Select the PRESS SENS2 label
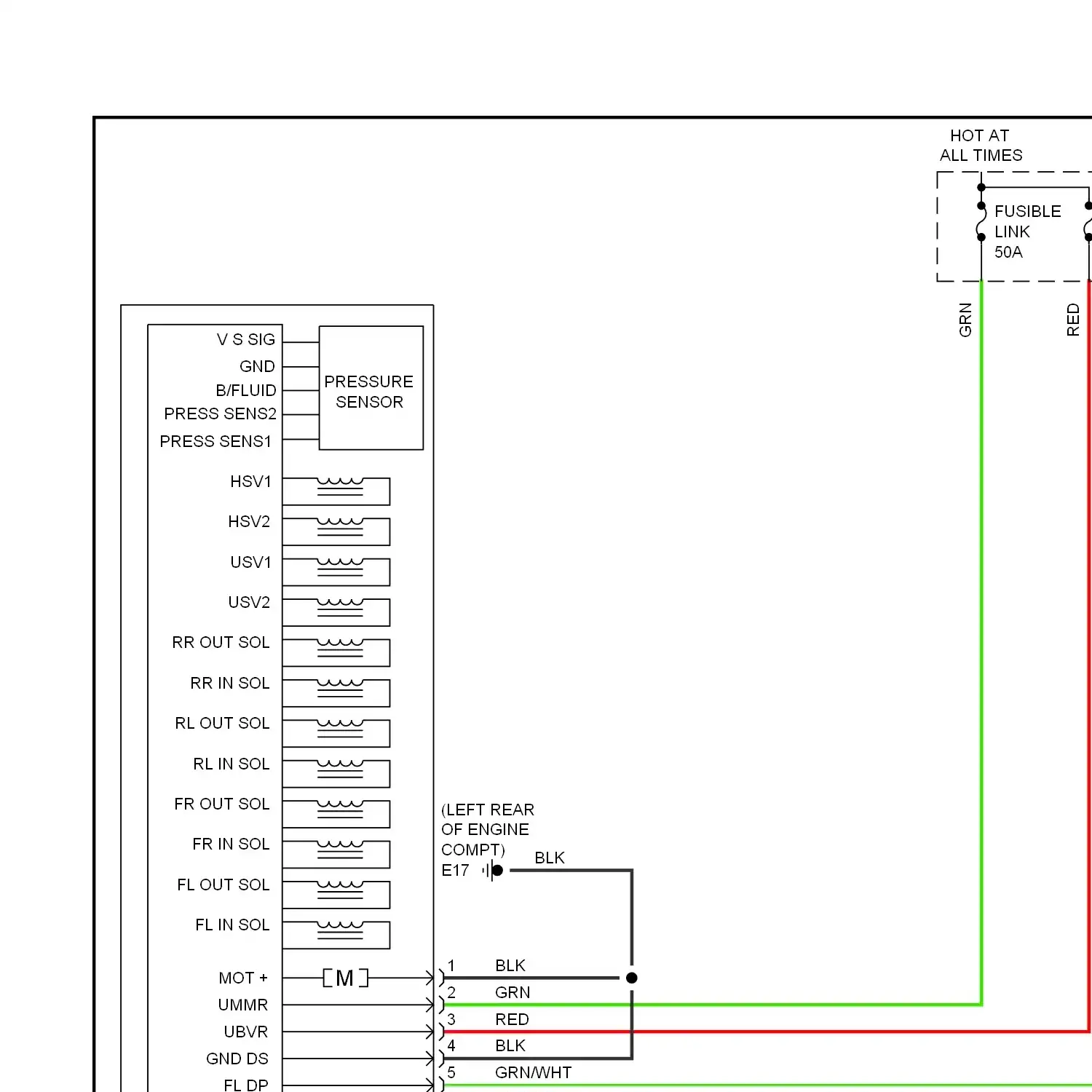1092x1092 pixels. pos(220,414)
